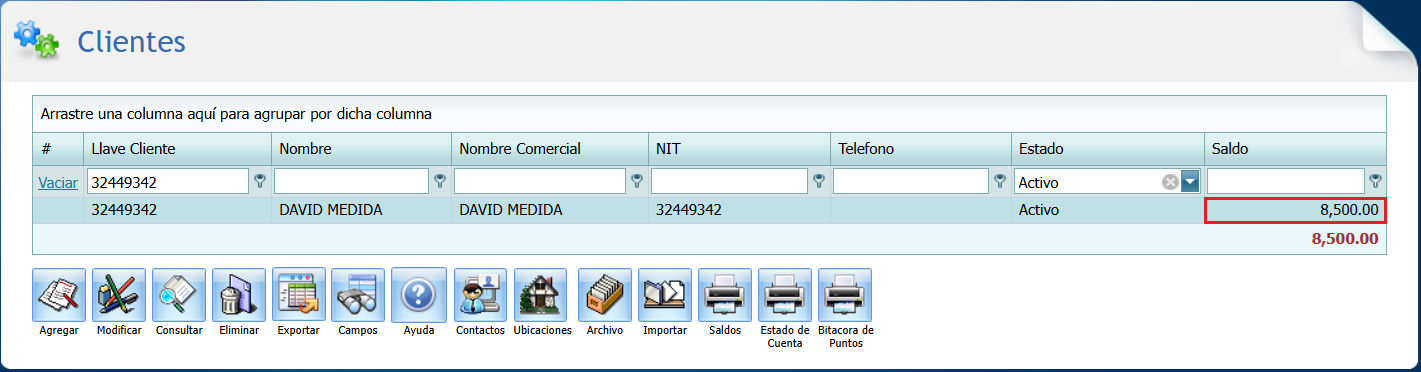Select the DAVID MEDIDA Nombre Comercial cell
Screen dimensions: 1421x372
click(549, 210)
